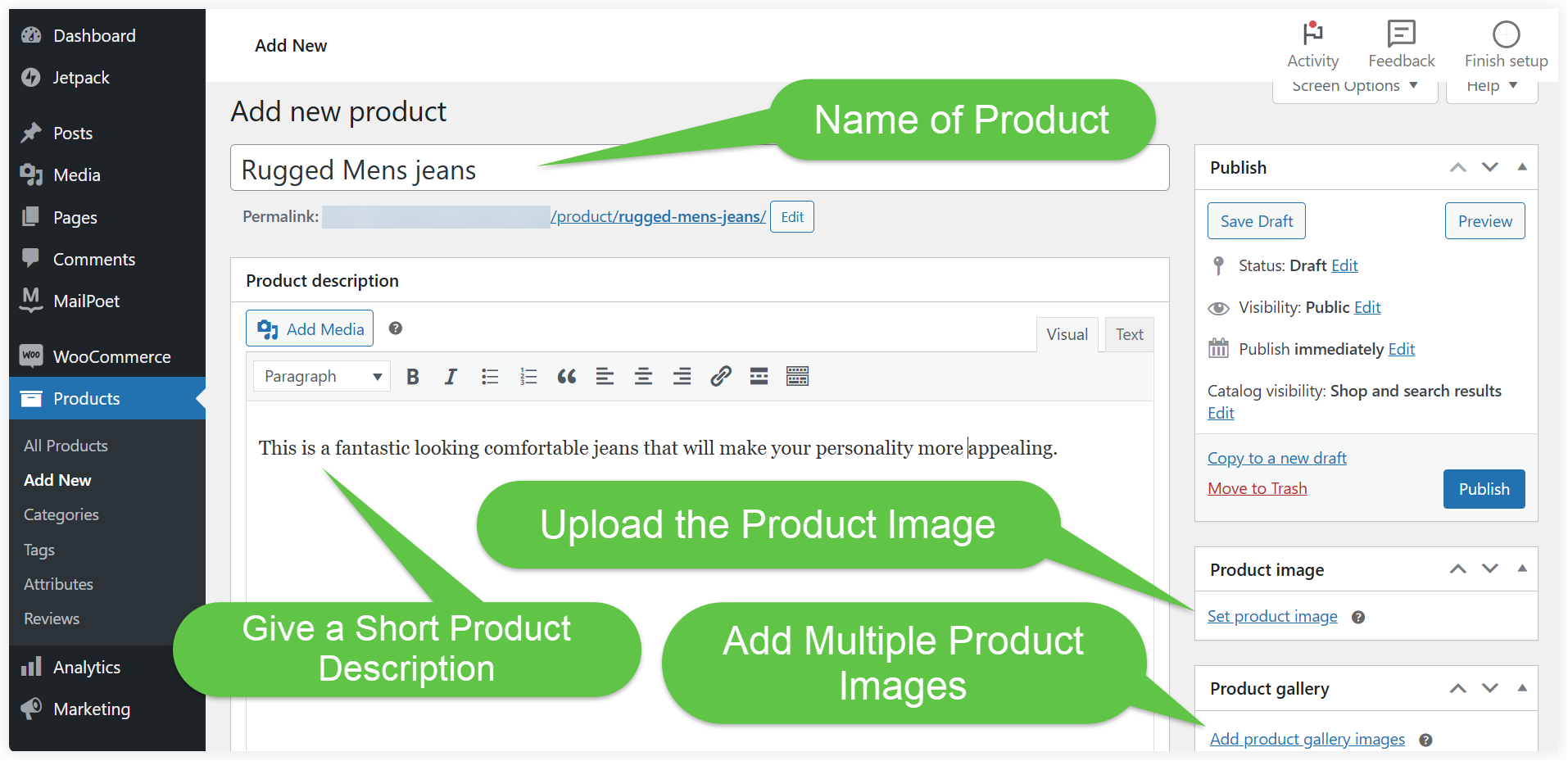The image size is (1568, 761).
Task: Click the product name input field
Action: (x=700, y=169)
